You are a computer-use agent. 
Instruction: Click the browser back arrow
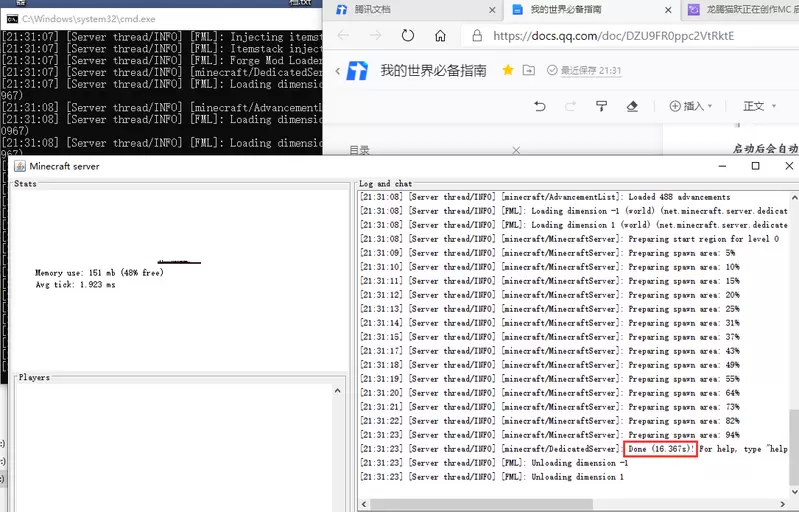pos(343,35)
